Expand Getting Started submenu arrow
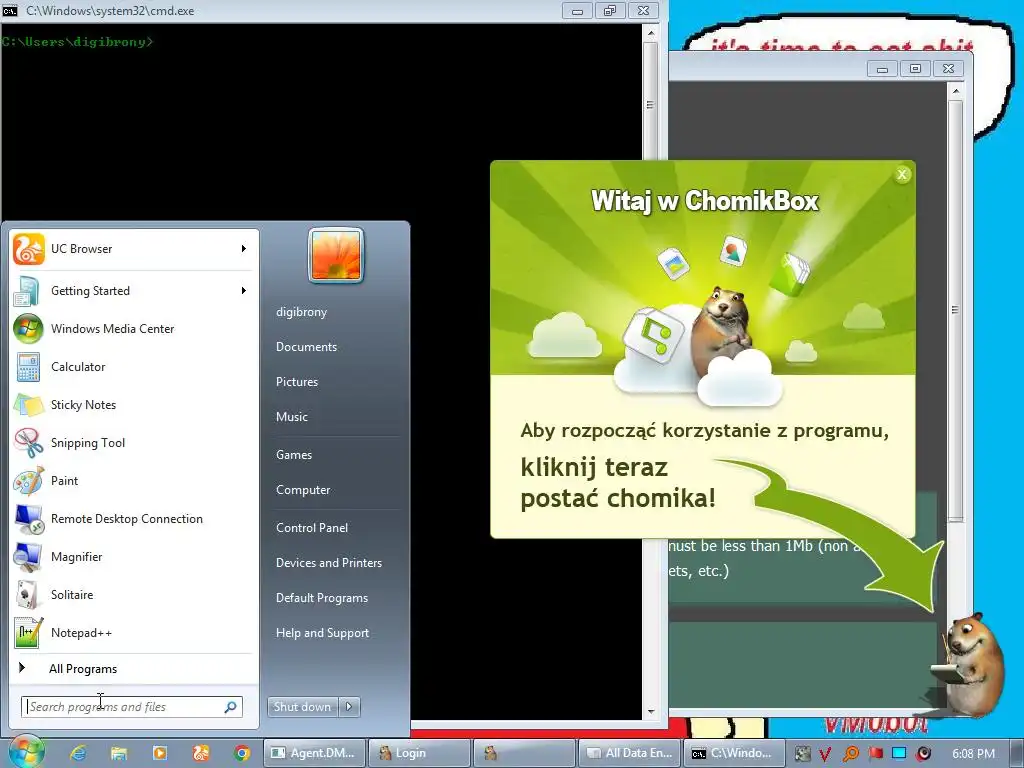The height and width of the screenshot is (768, 1024). pyautogui.click(x=244, y=291)
